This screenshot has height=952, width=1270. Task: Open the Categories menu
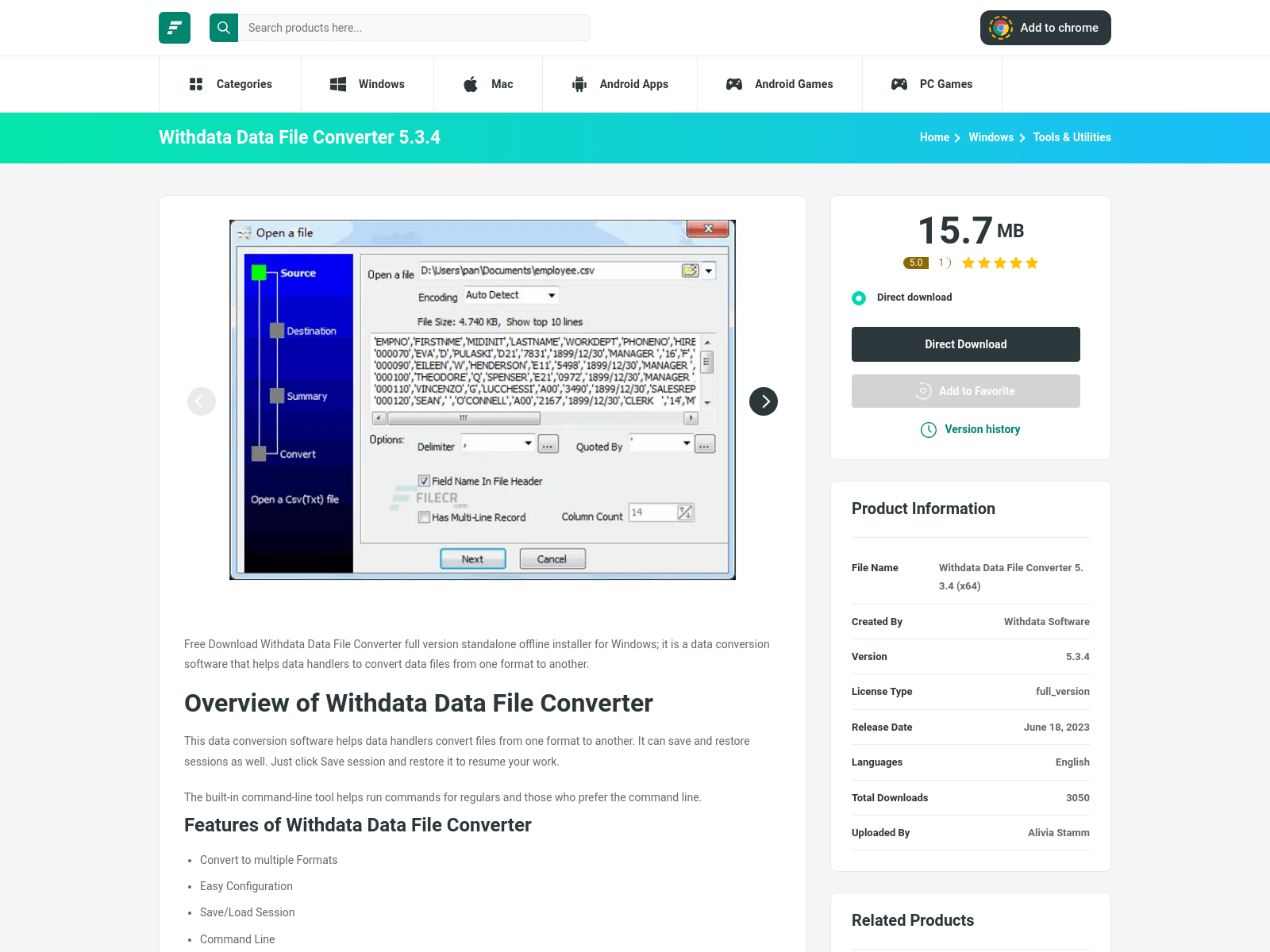[230, 84]
